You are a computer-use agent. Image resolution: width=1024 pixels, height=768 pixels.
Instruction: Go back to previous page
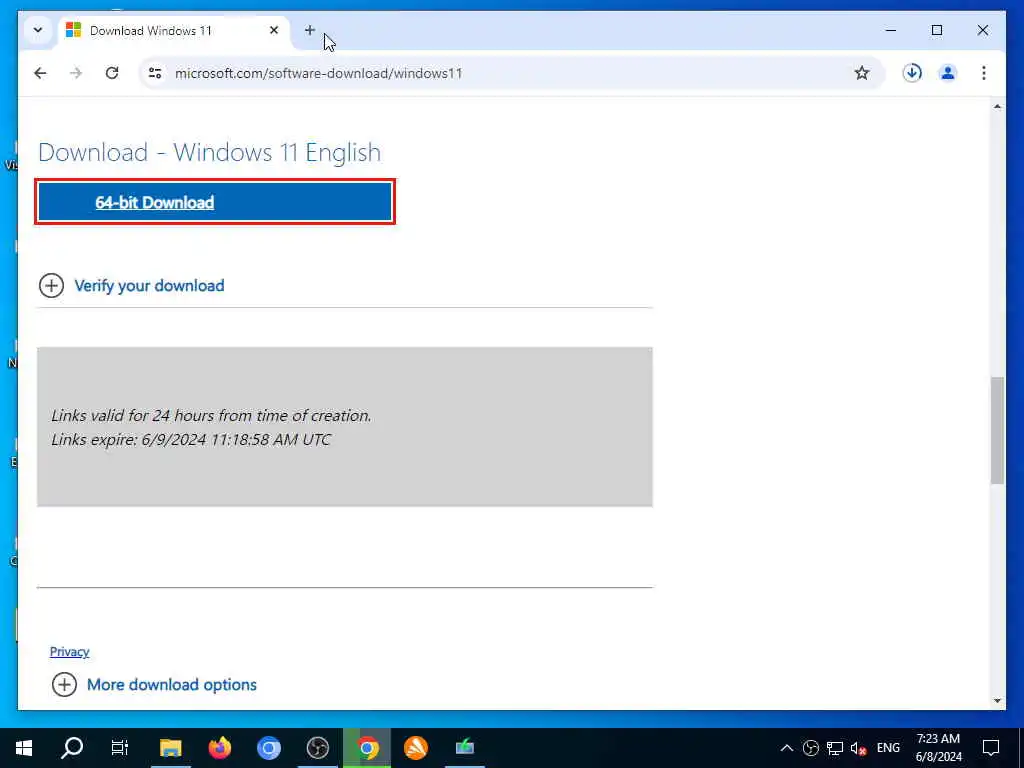pyautogui.click(x=40, y=73)
